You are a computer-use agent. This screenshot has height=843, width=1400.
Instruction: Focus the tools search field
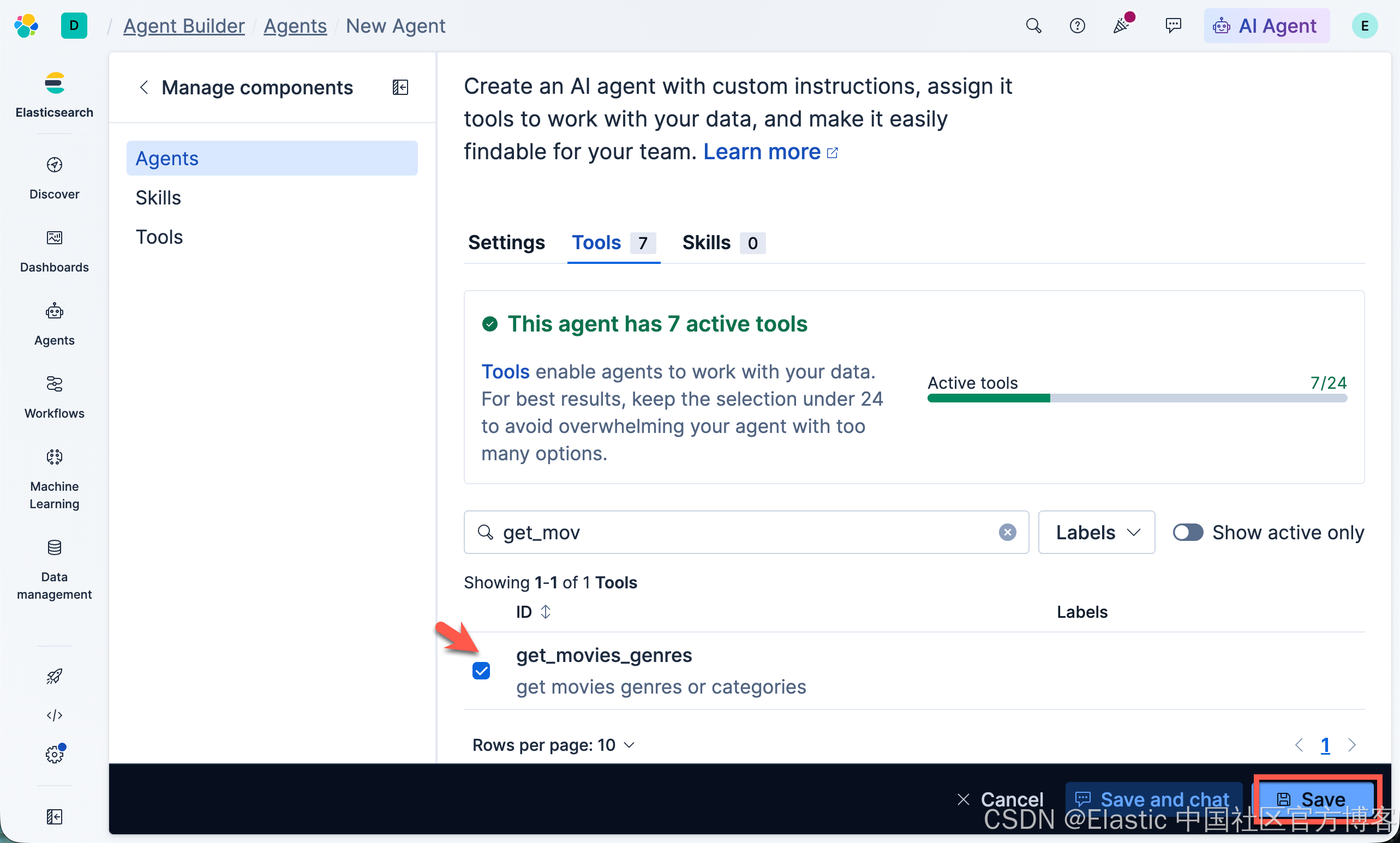click(746, 532)
